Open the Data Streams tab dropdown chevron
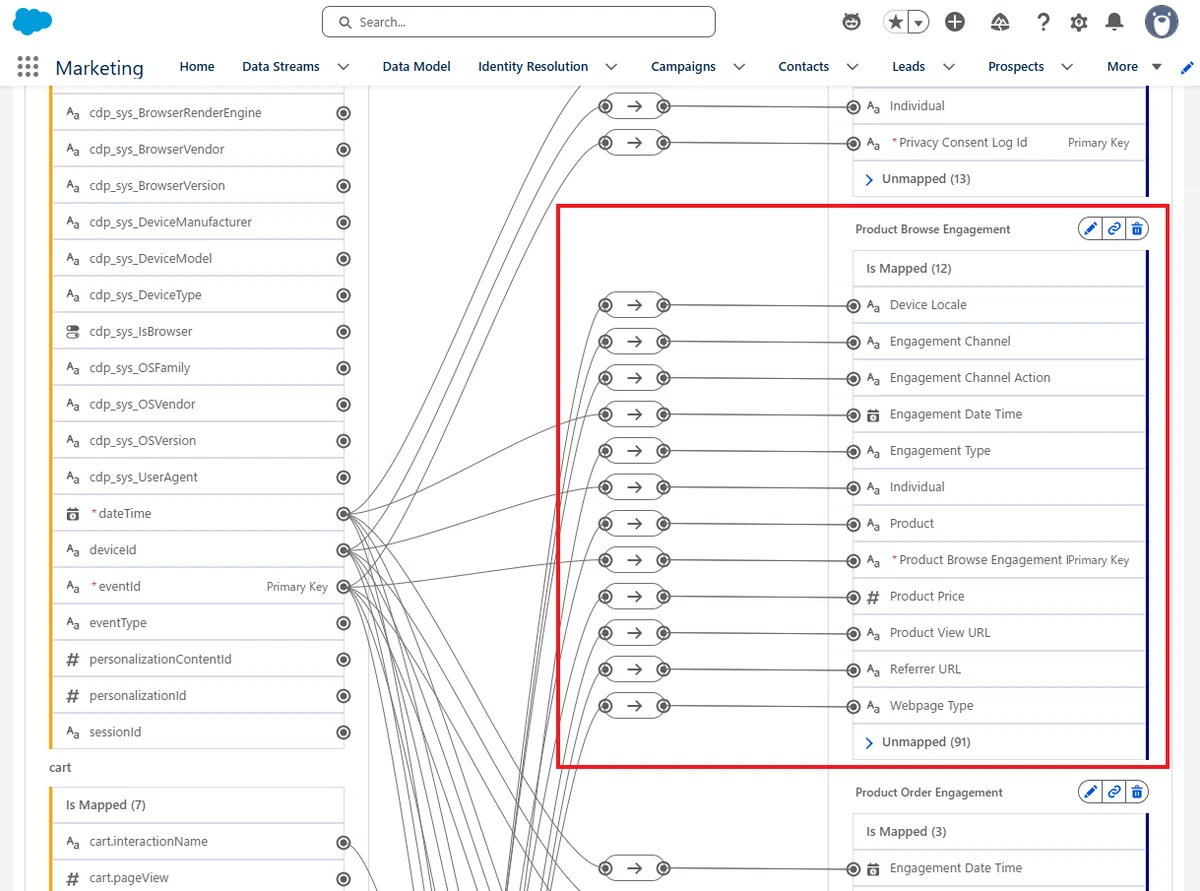The image size is (1200, 891). click(343, 67)
